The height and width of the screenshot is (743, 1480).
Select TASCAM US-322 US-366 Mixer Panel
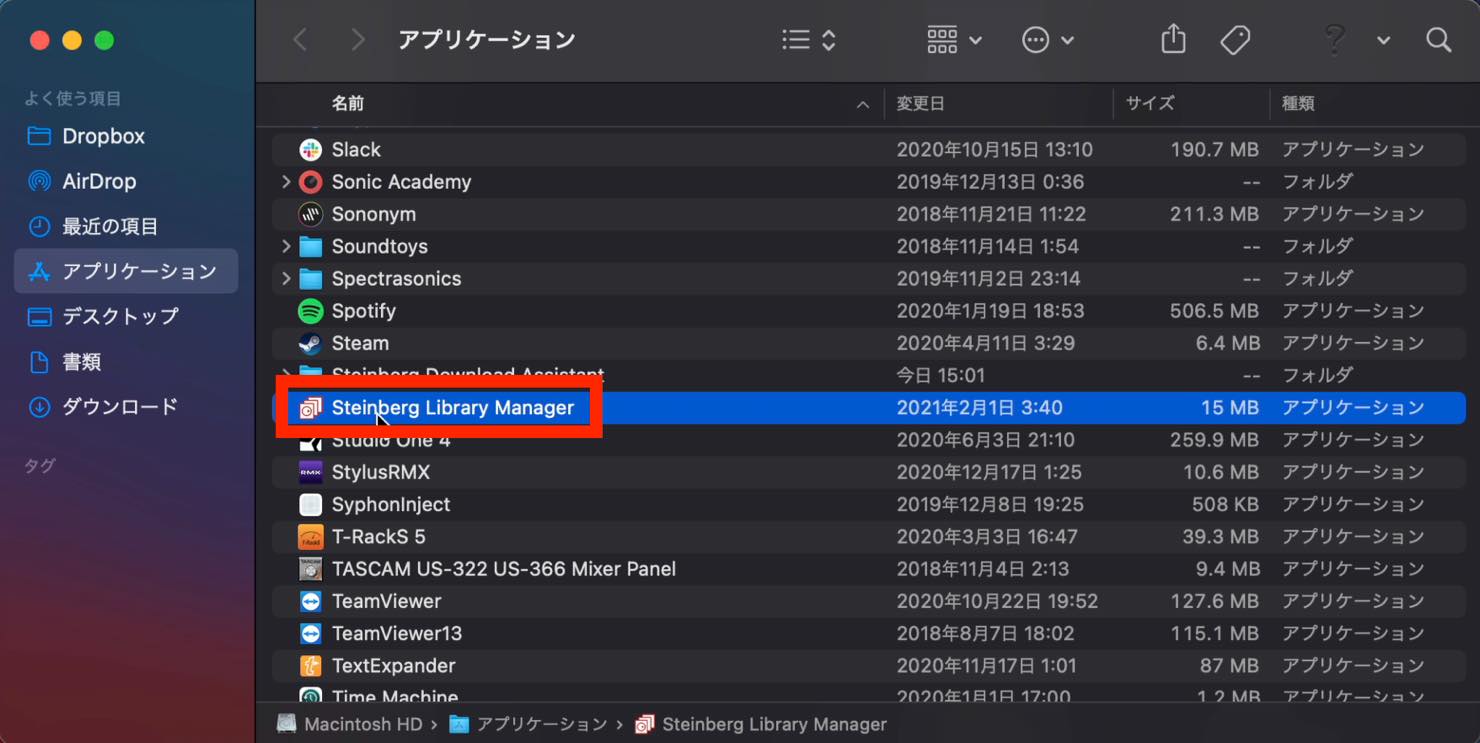pos(504,569)
